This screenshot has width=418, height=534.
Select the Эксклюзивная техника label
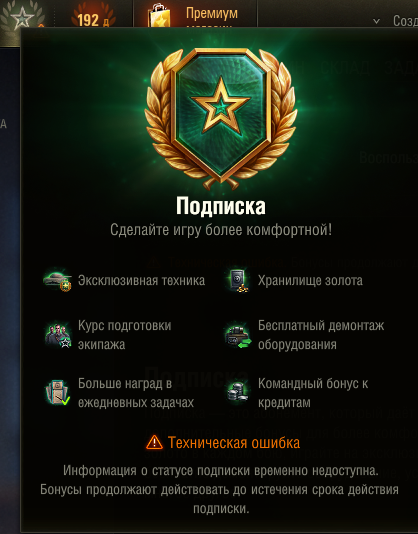(x=141, y=281)
